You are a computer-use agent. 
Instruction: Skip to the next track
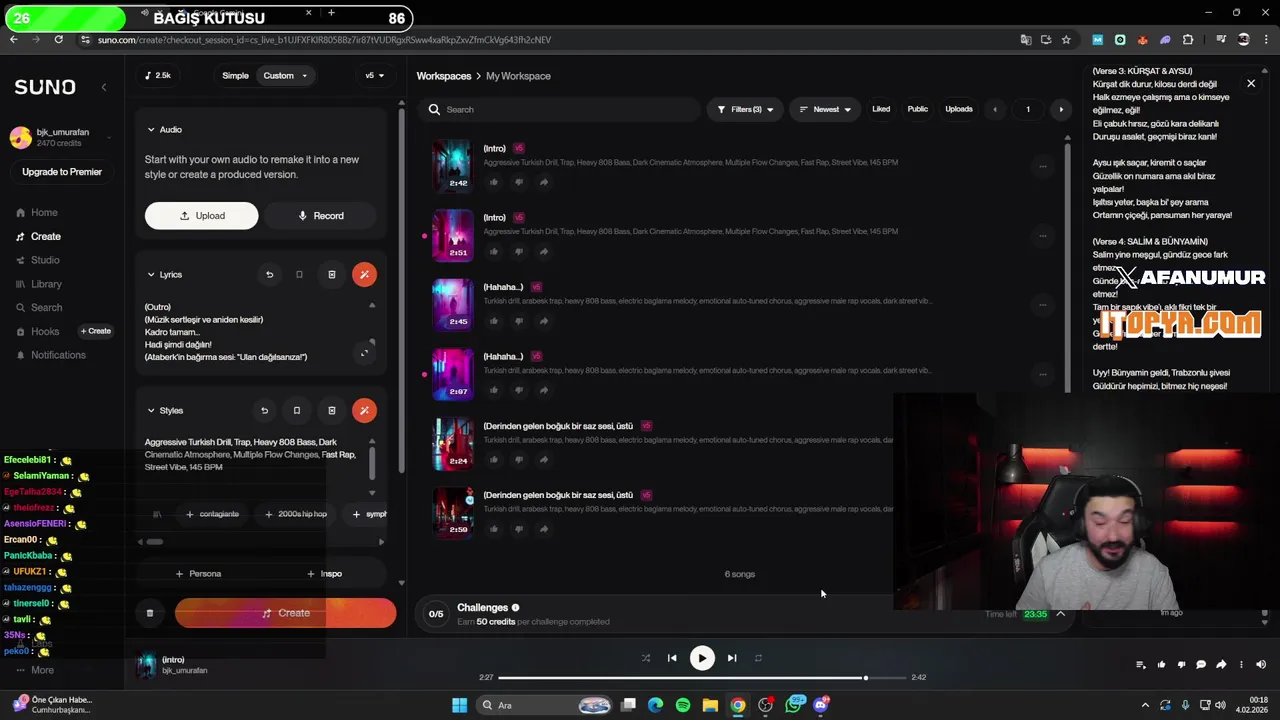(x=732, y=658)
